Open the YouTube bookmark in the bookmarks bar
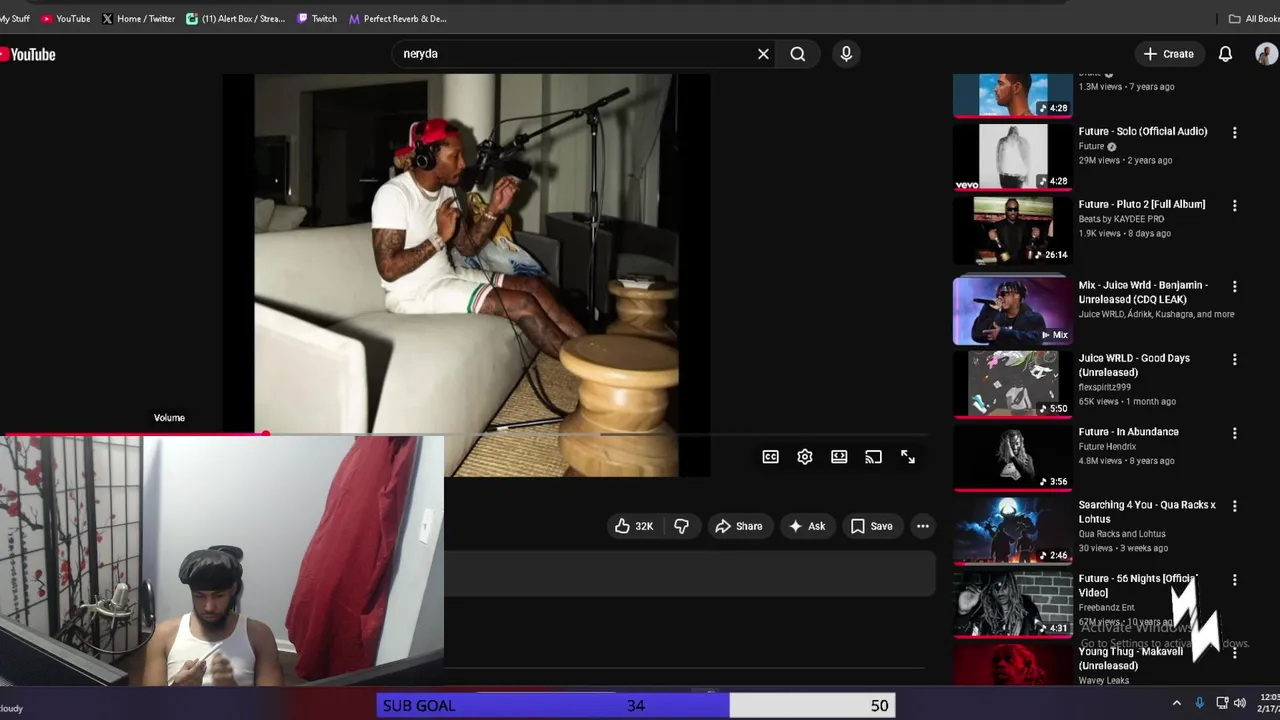 point(65,18)
